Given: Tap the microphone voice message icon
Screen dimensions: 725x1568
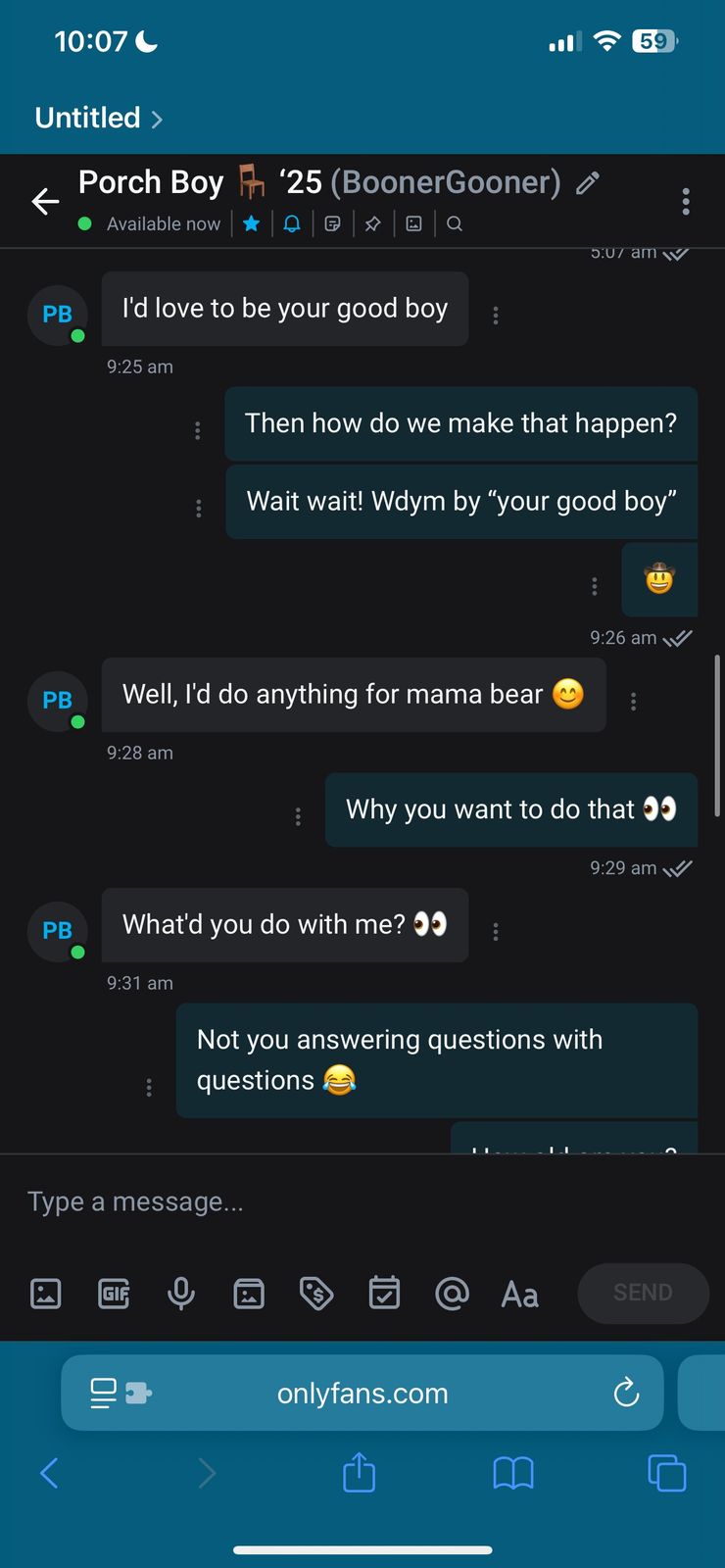Looking at the screenshot, I should click(x=181, y=1294).
